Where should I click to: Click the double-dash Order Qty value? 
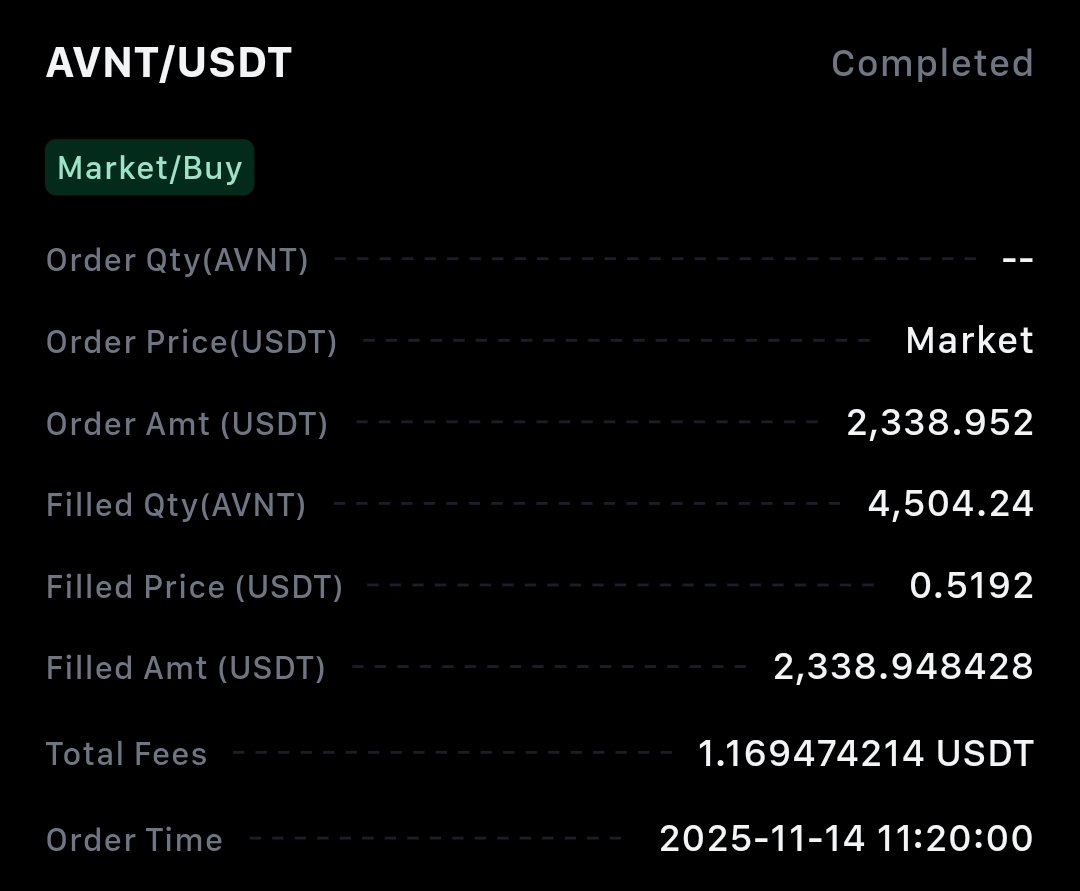pyautogui.click(x=1017, y=259)
